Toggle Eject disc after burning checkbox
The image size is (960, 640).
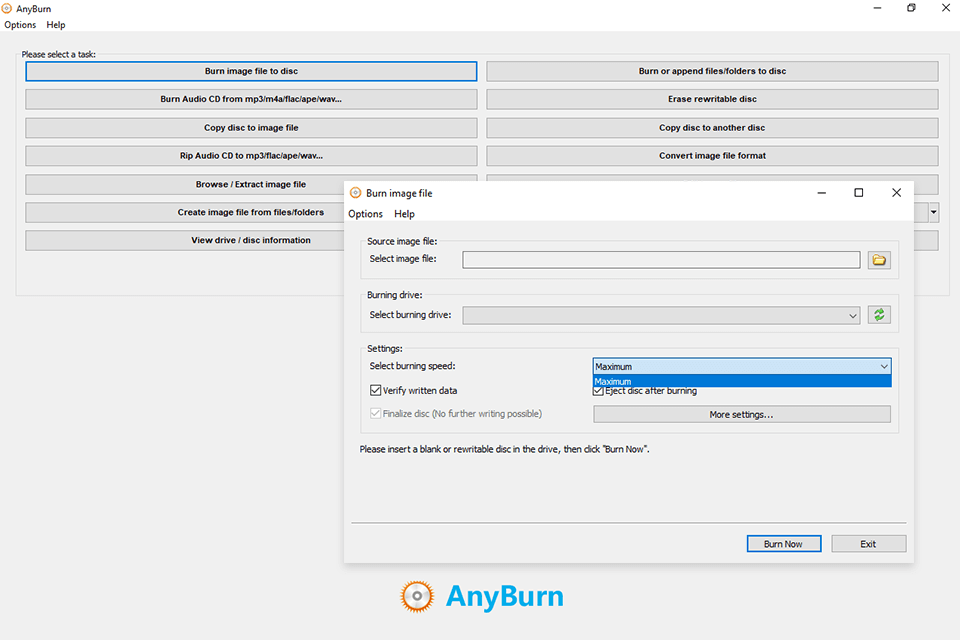point(599,391)
